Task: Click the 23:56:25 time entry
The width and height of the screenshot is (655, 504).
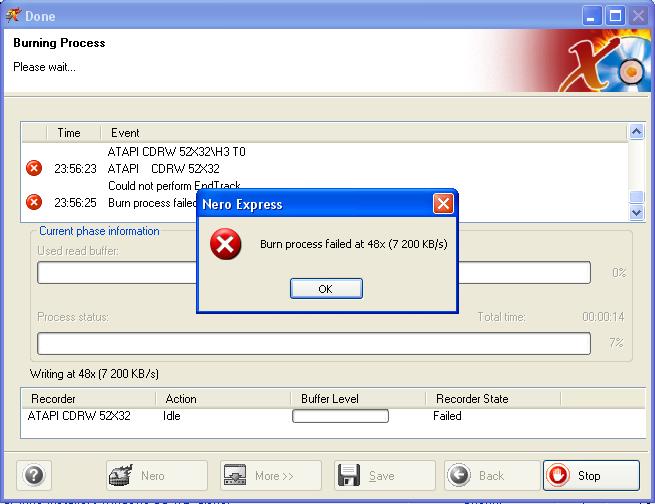Action: (x=75, y=203)
